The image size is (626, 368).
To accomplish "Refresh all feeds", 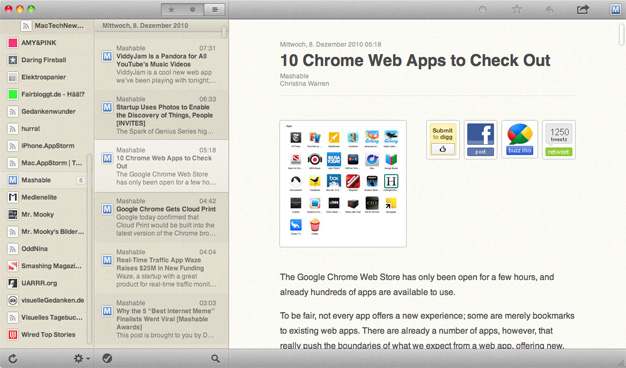I will click(13, 358).
